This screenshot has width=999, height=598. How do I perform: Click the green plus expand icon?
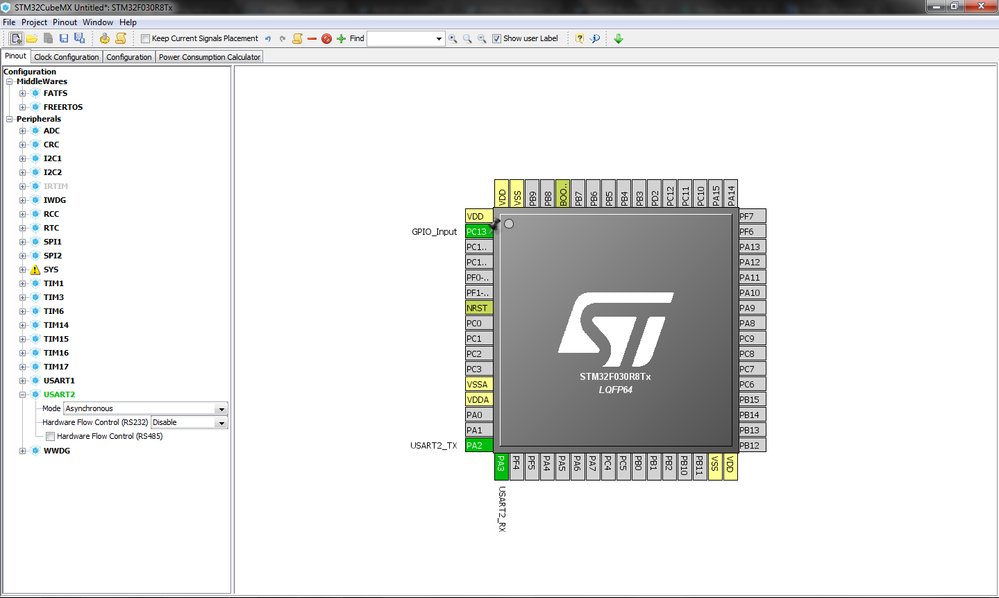coord(341,39)
